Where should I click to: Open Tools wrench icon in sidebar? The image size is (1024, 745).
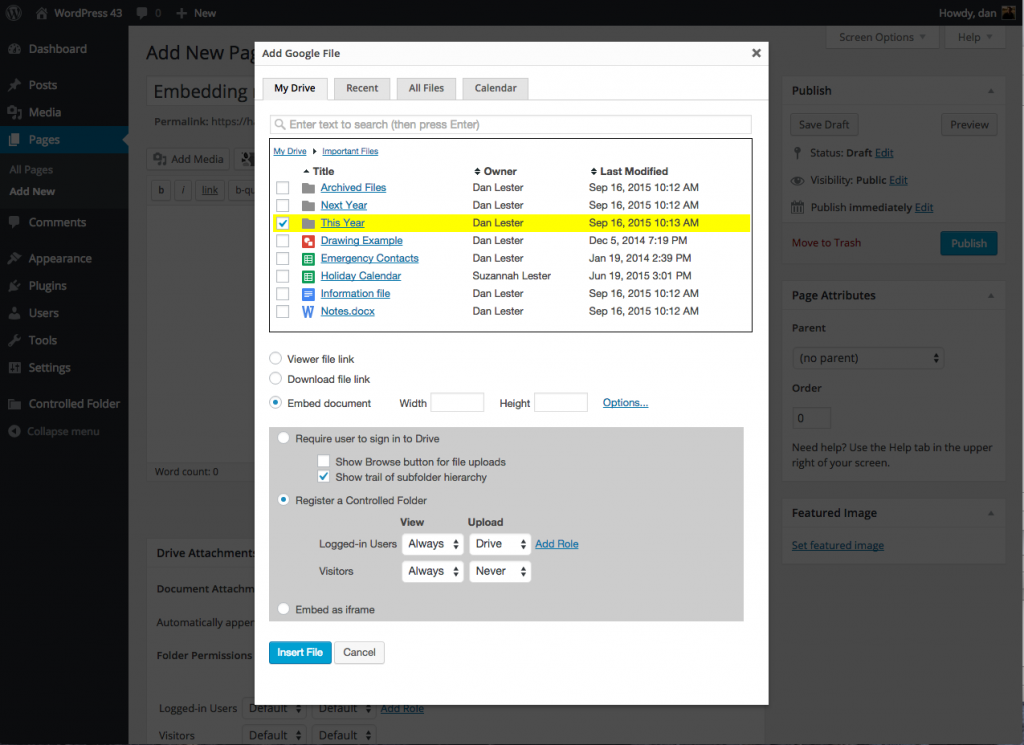click(14, 340)
